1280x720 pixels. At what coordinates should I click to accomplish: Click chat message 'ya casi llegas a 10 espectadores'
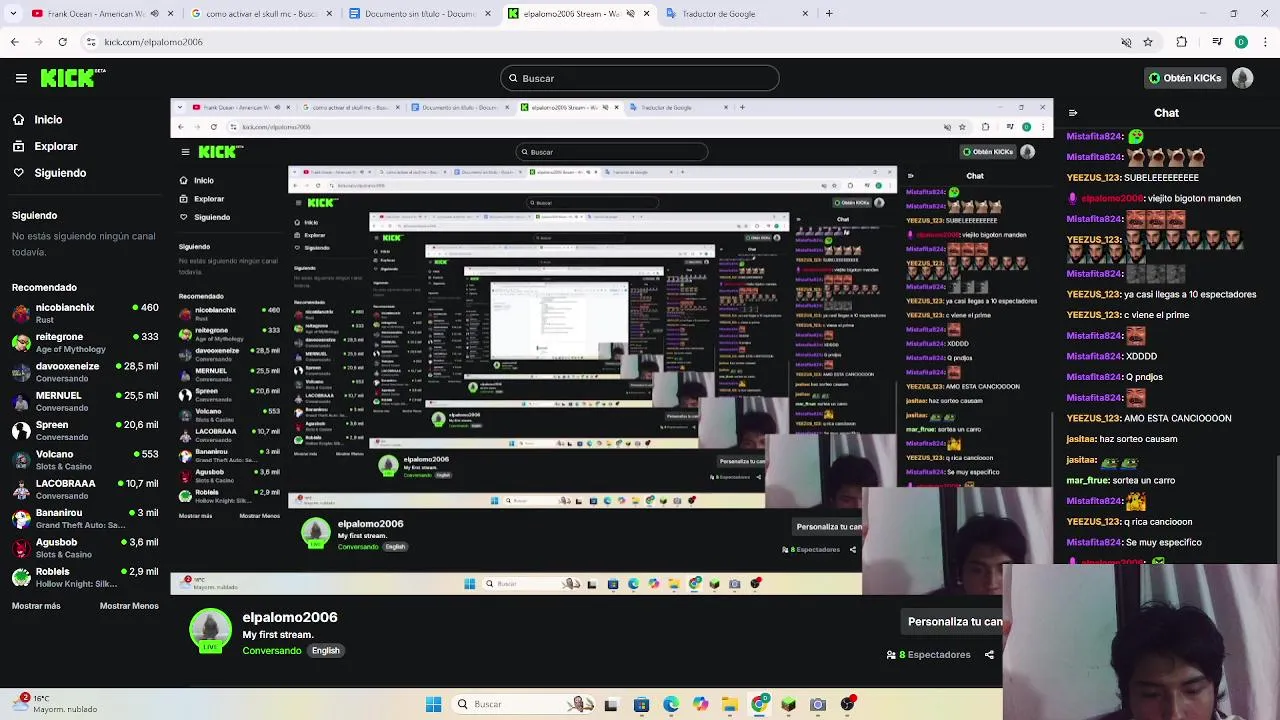1190,295
